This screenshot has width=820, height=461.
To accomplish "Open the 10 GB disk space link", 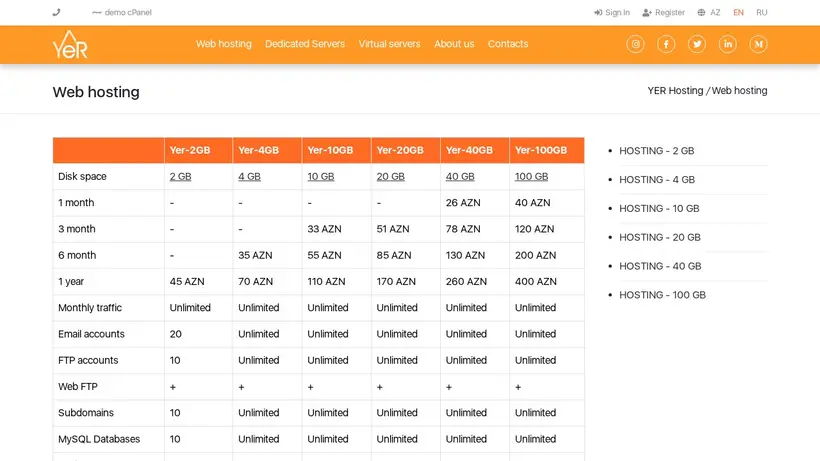I will (x=321, y=177).
